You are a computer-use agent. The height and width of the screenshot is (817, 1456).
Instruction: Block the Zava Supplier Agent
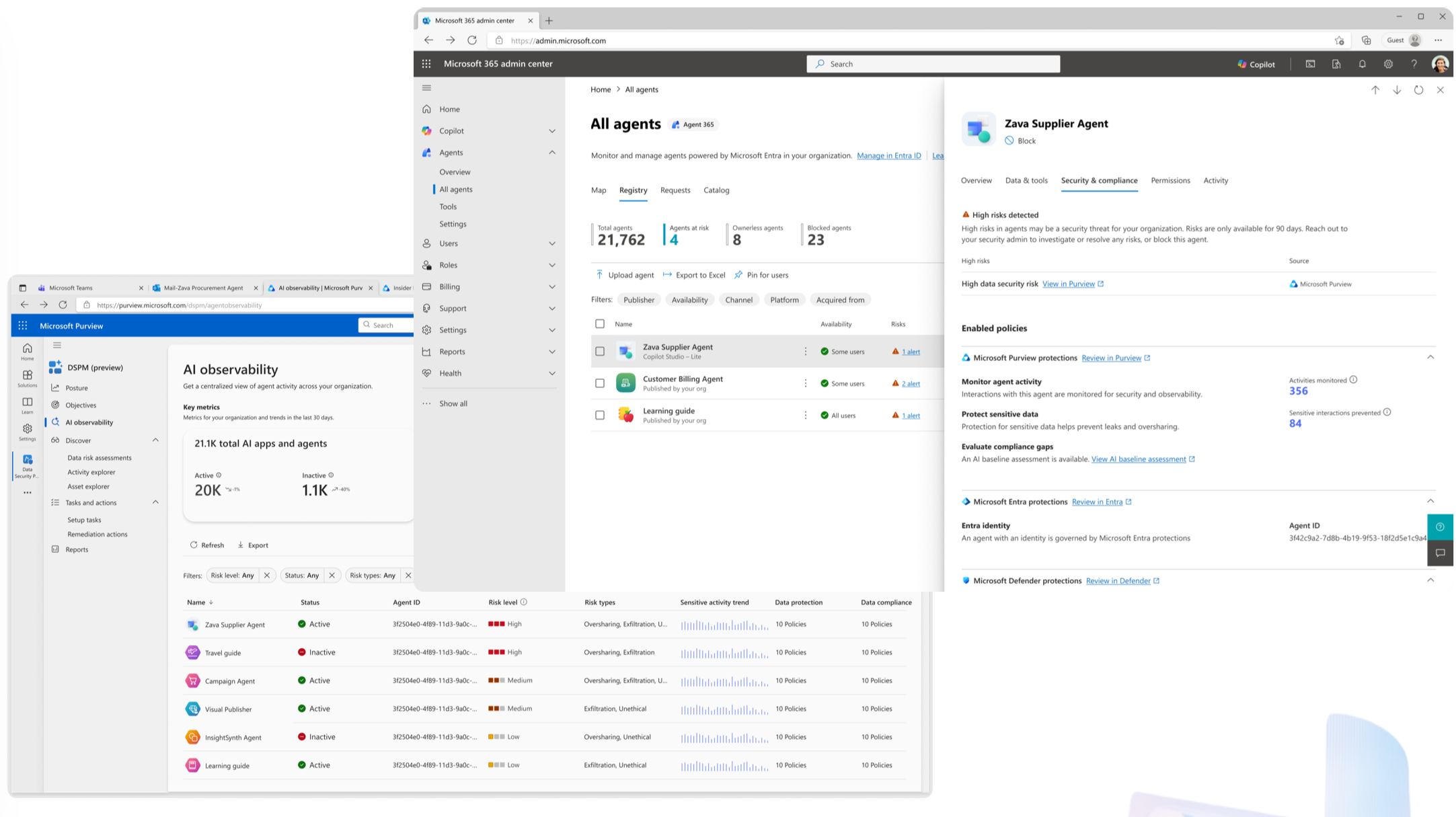point(1020,141)
